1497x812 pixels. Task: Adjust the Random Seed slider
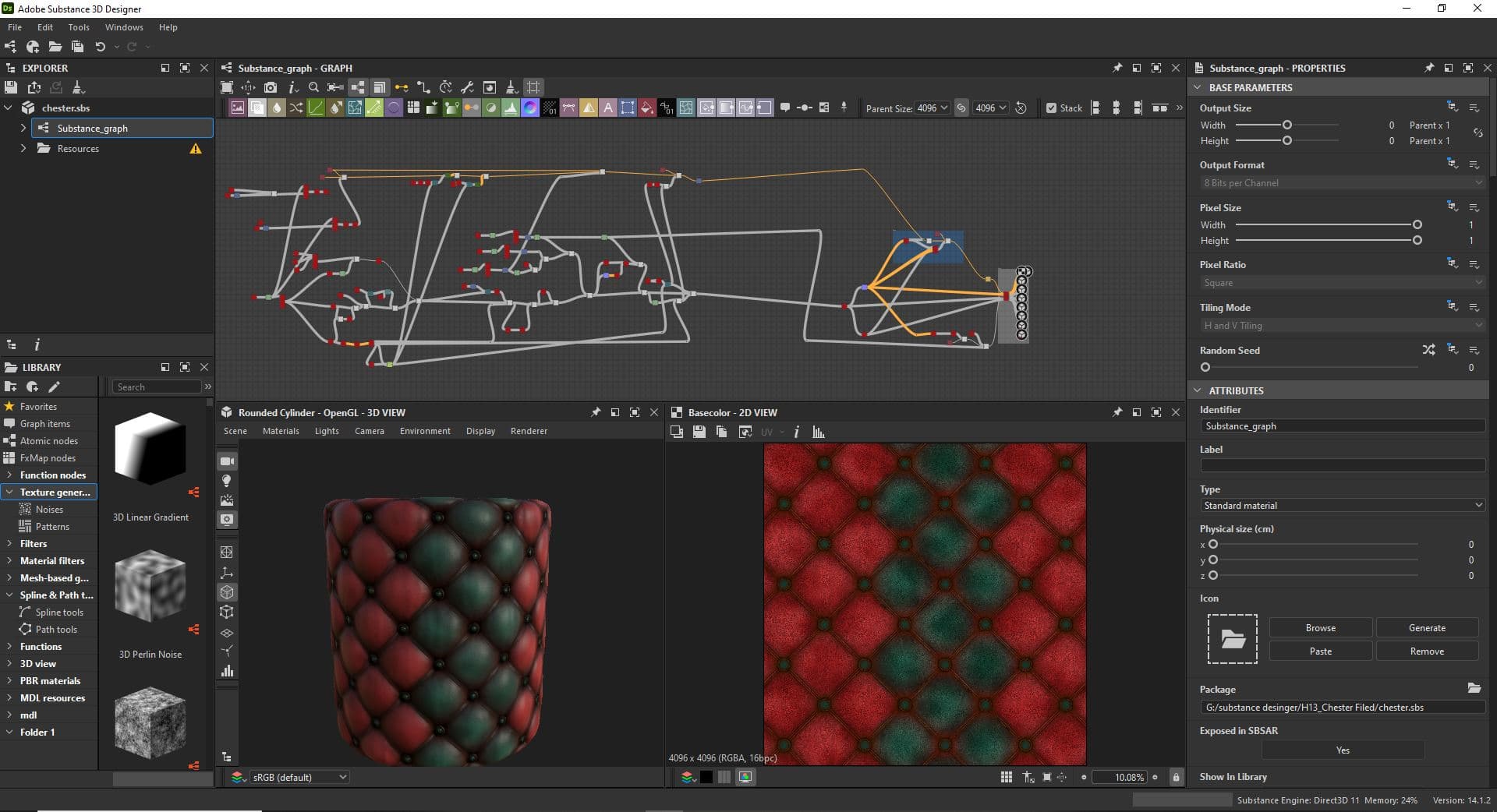pos(1205,367)
